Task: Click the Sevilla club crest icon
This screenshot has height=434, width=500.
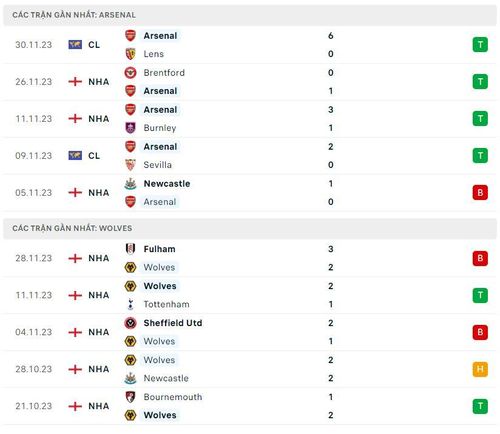Action: click(x=130, y=165)
